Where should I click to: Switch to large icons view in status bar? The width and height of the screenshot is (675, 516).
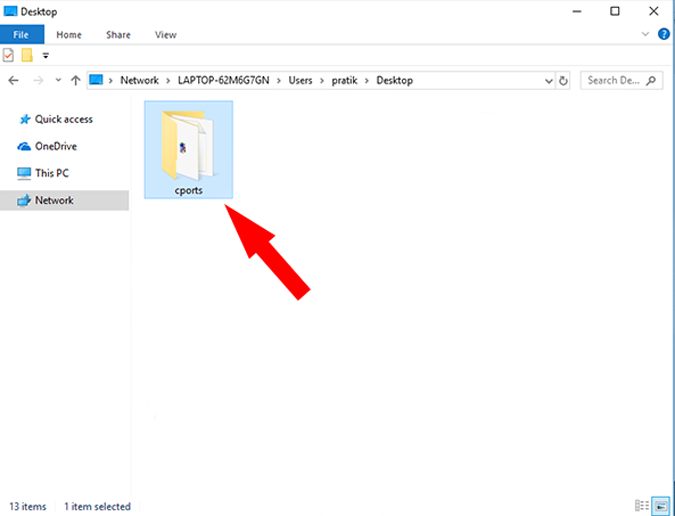[x=661, y=506]
